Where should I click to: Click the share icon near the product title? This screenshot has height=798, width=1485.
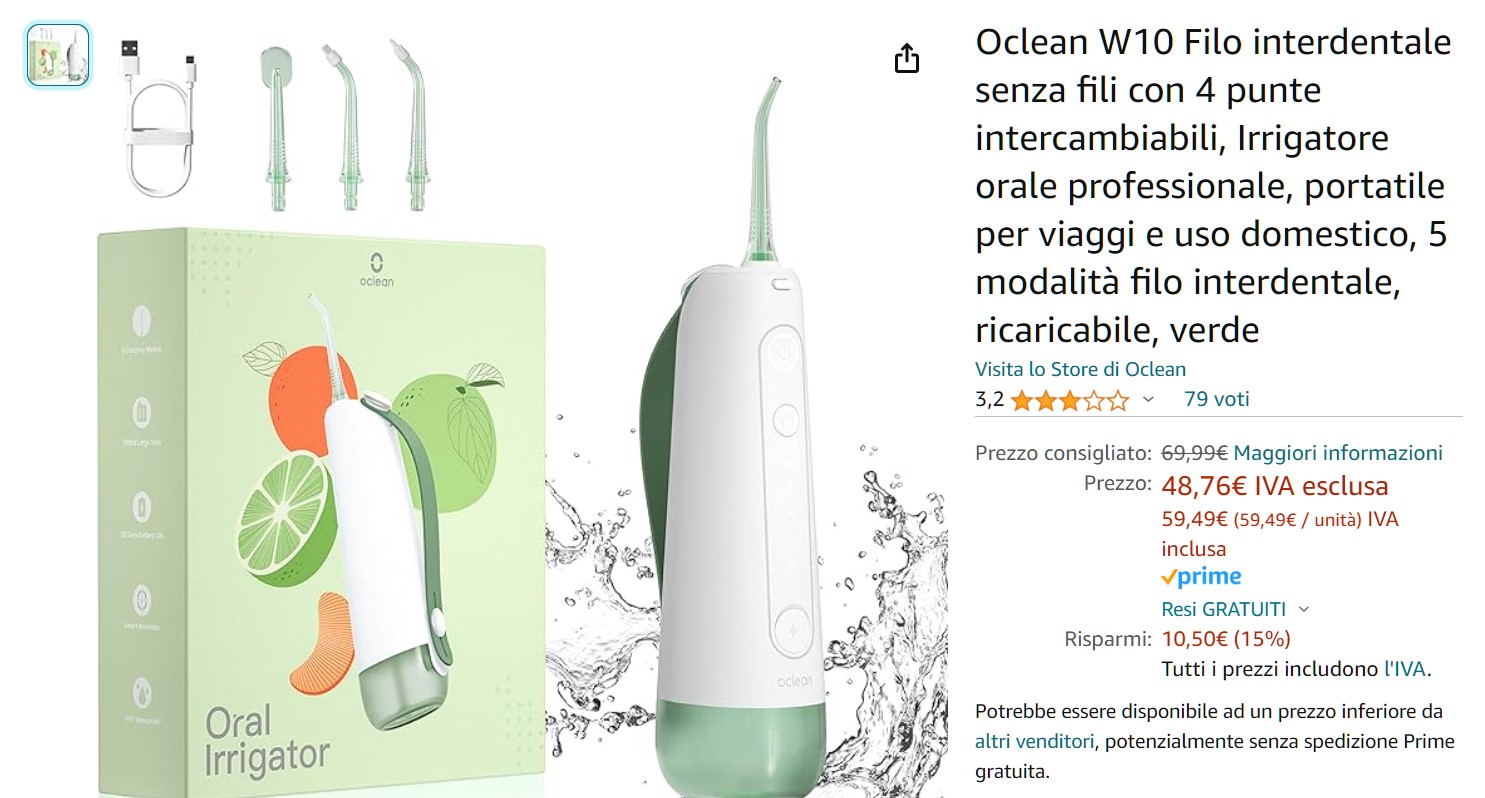tap(906, 58)
